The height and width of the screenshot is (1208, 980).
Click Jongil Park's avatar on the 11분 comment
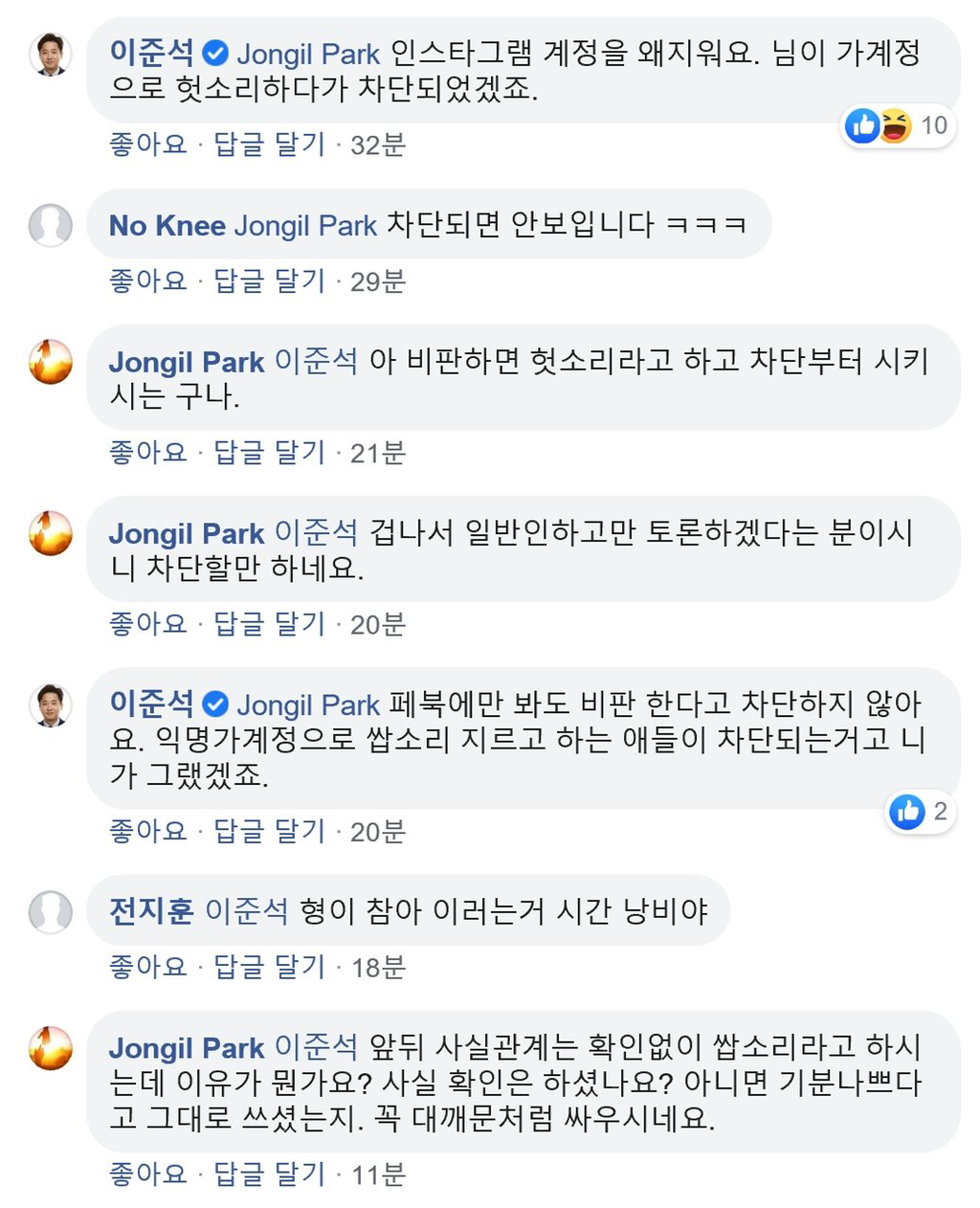[x=50, y=1048]
